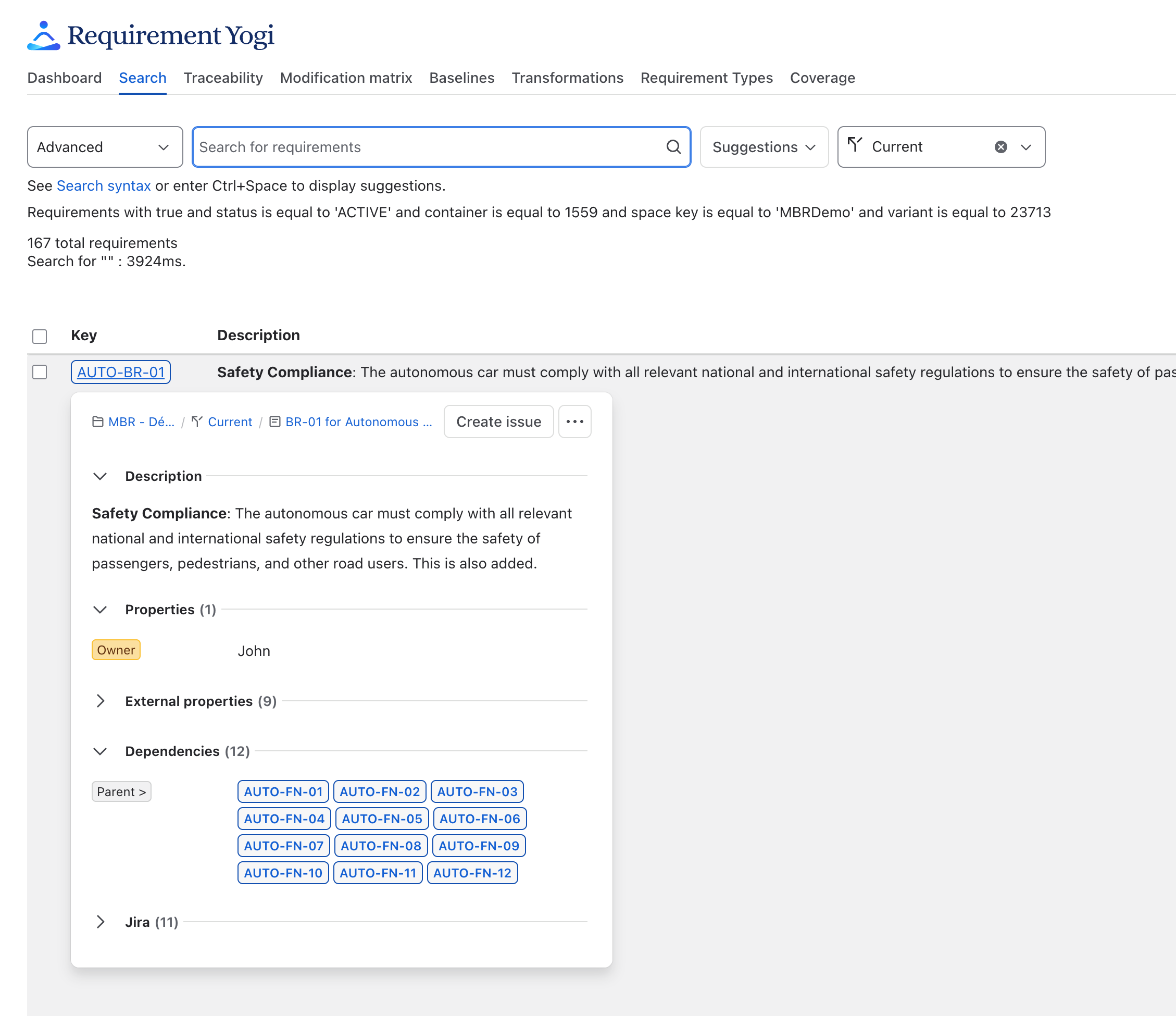Image resolution: width=1176 pixels, height=1016 pixels.
Task: Click the Create issue button
Action: [x=498, y=422]
